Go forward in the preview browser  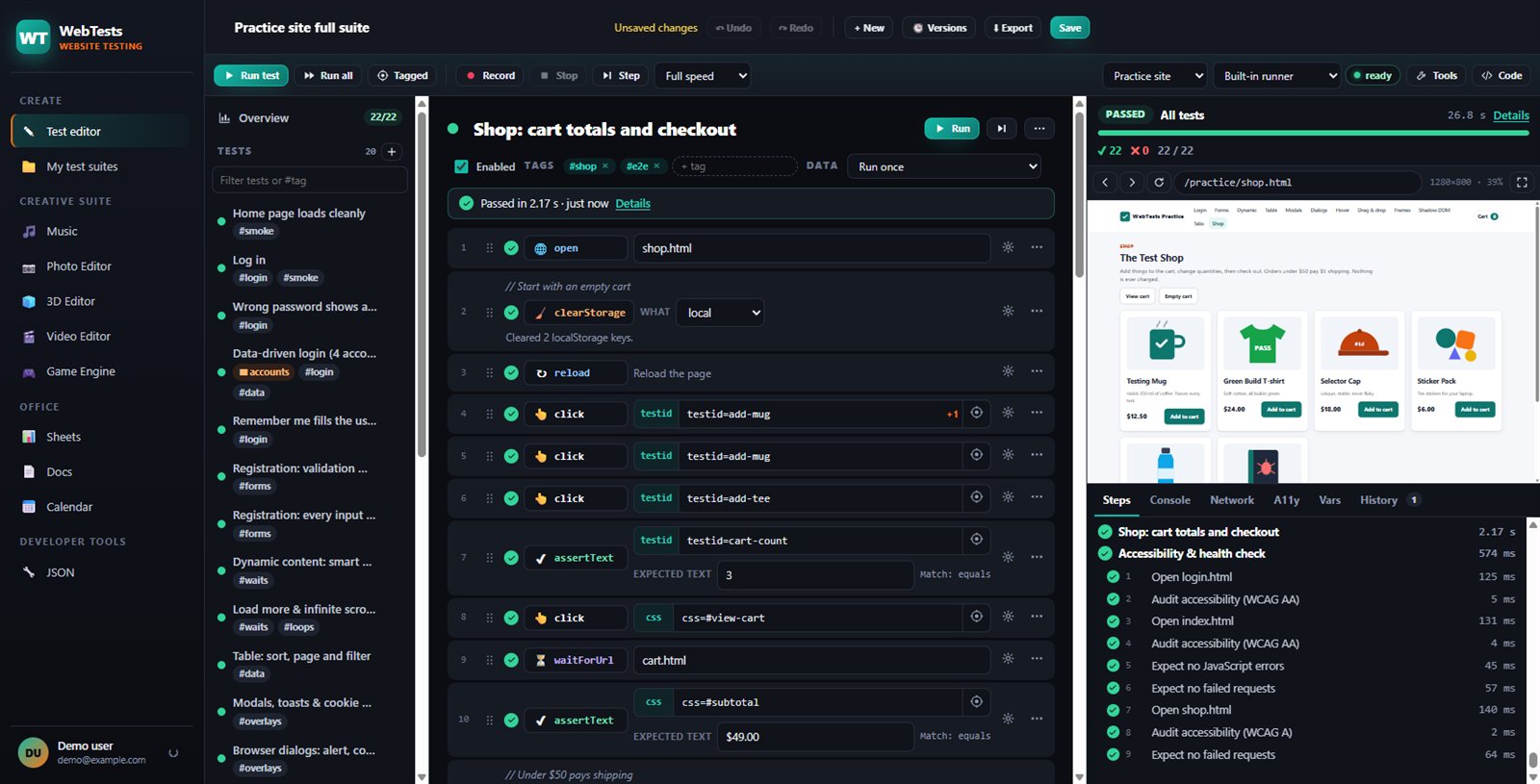click(1132, 182)
